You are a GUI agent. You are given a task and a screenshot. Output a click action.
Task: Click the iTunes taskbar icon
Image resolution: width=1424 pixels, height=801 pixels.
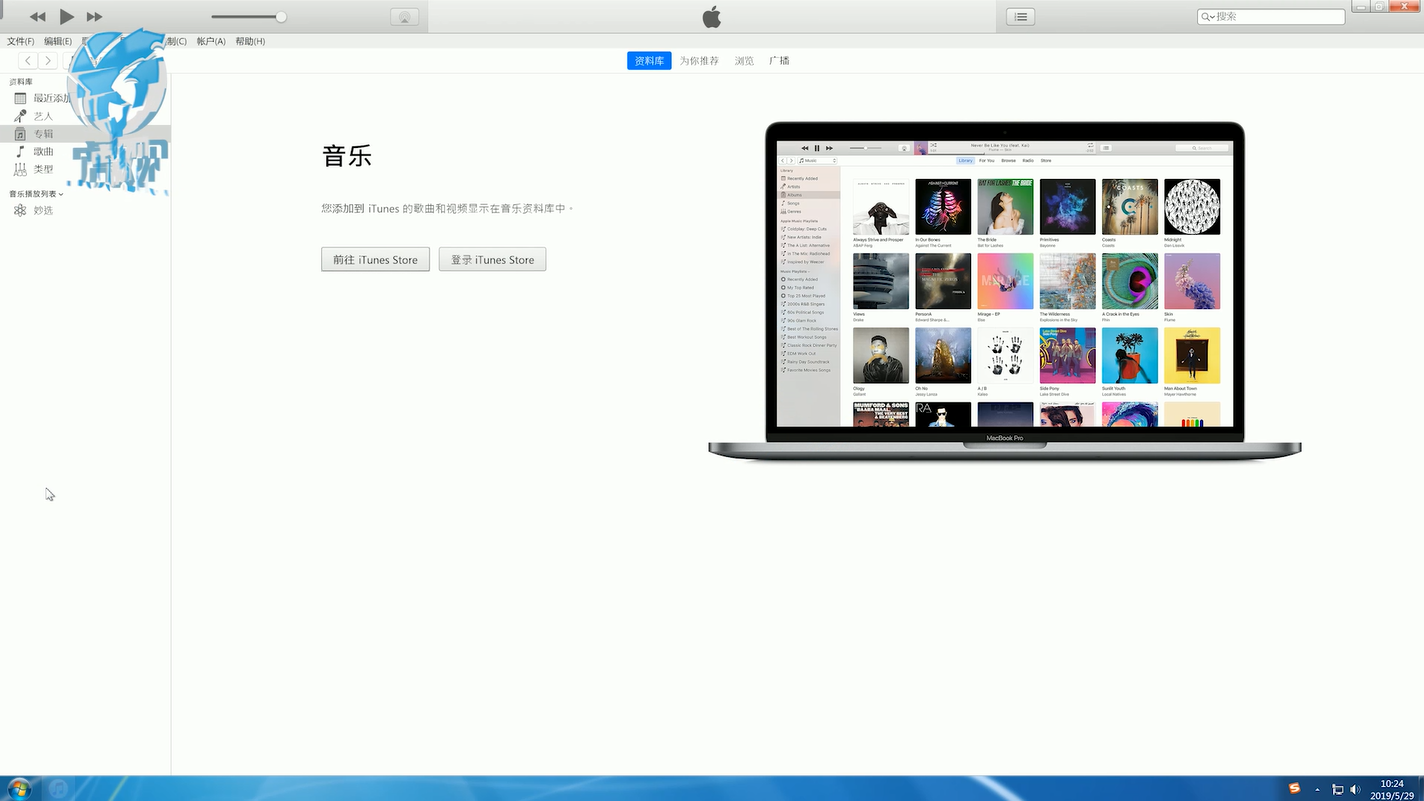[58, 788]
